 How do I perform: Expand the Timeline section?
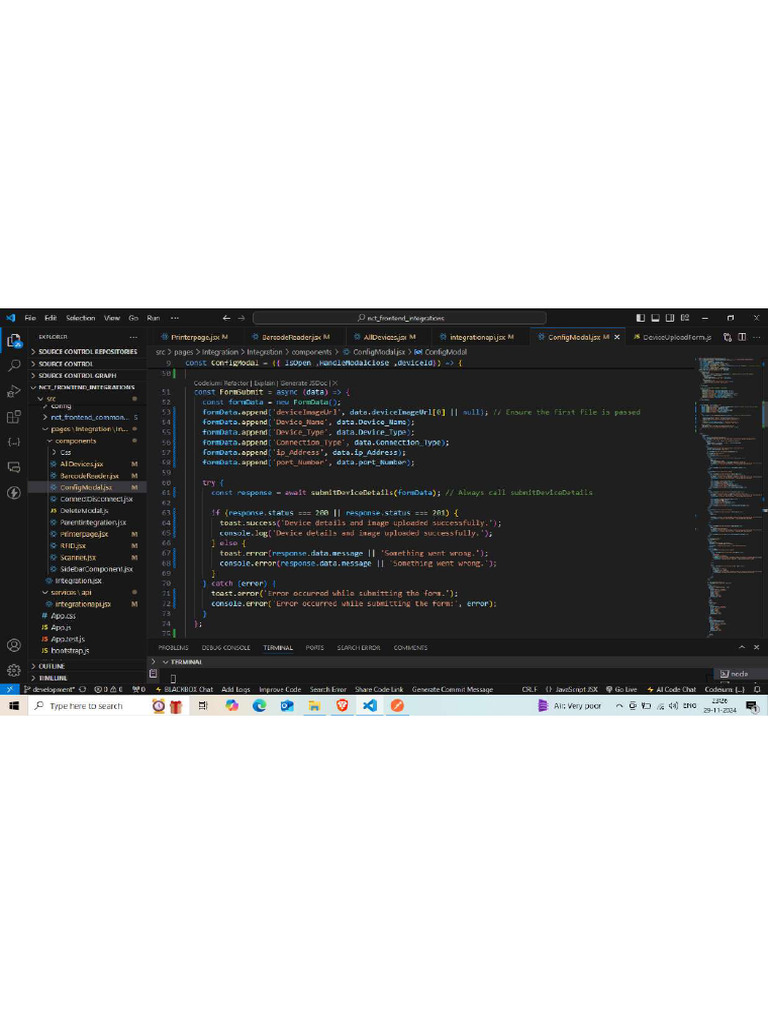tap(87, 678)
